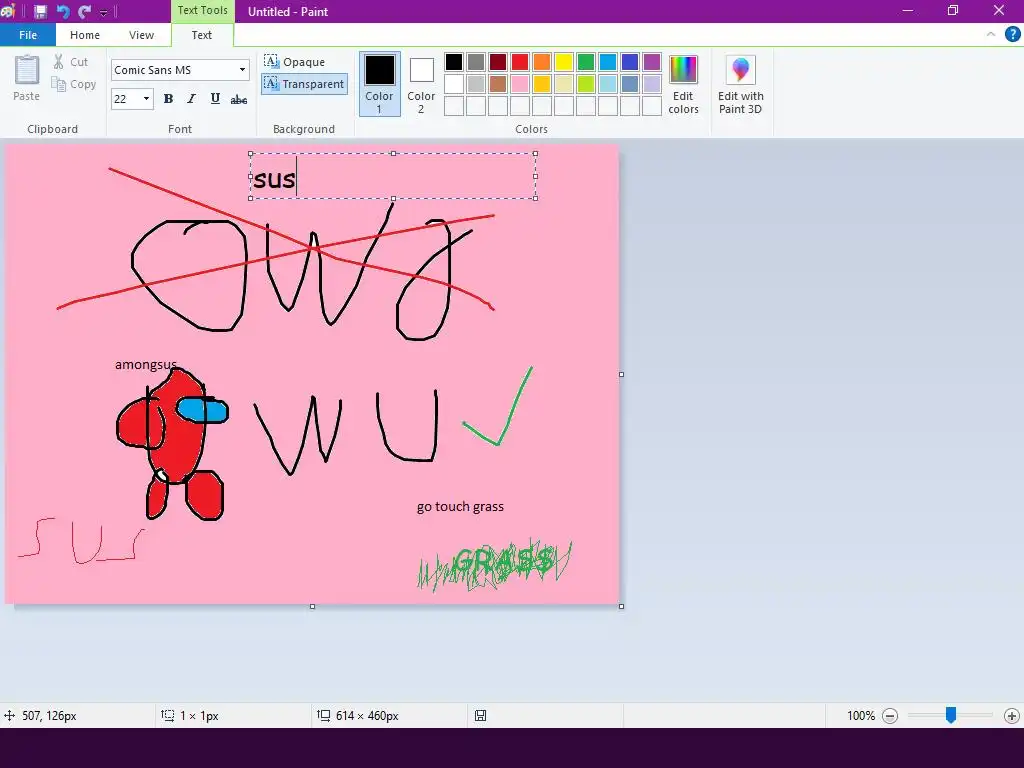
Task: Pick the brown color swatch
Action: (498, 84)
